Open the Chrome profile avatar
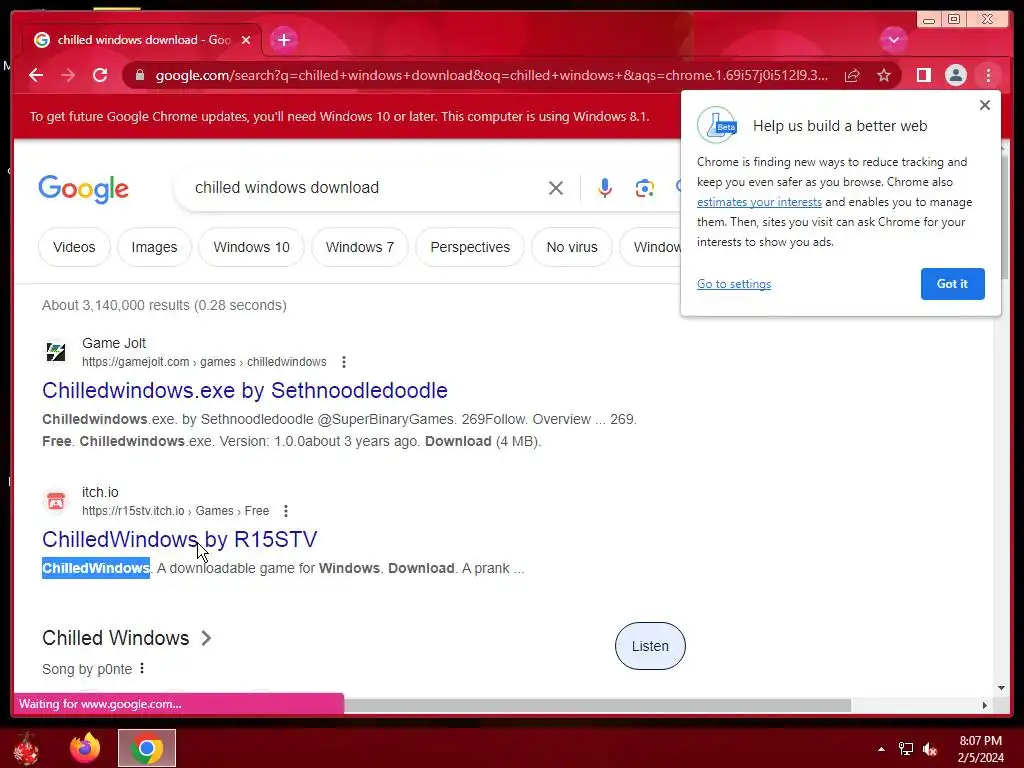 pos(955,76)
